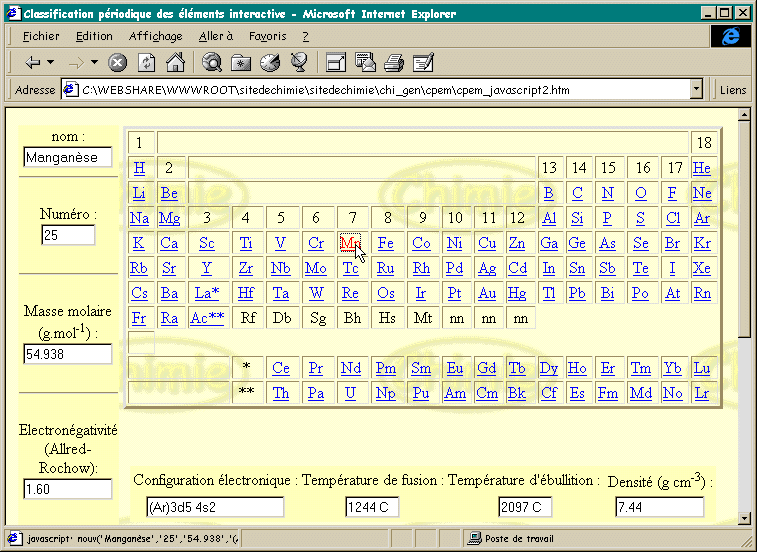757x552 pixels.
Task: Click the Mail toolbar icon
Action: coord(365,62)
